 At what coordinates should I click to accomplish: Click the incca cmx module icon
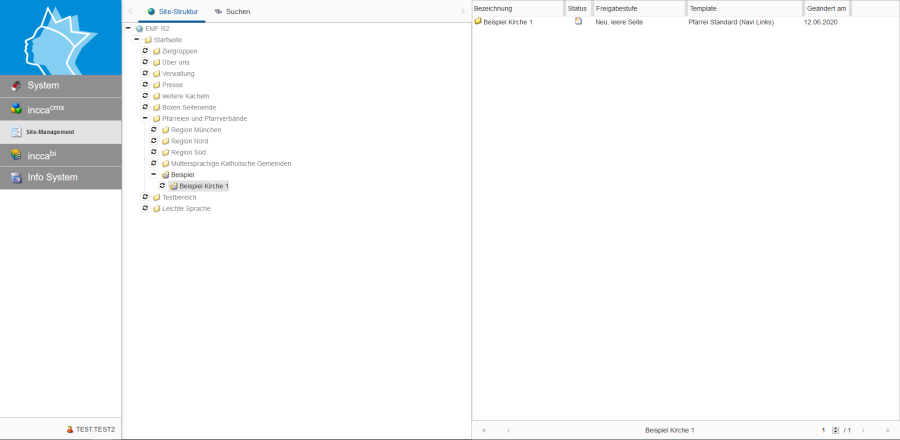[16, 109]
